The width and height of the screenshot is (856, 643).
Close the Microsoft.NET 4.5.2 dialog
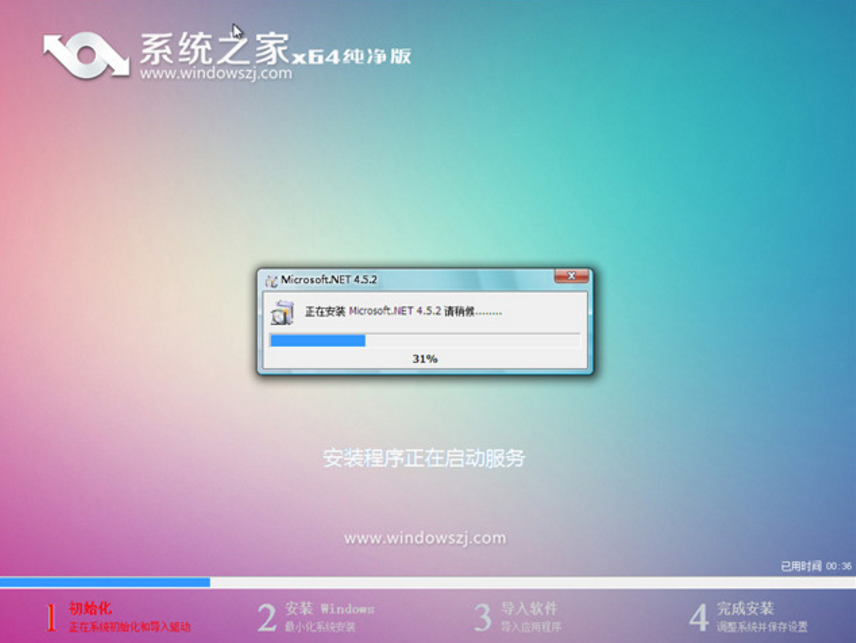571,276
